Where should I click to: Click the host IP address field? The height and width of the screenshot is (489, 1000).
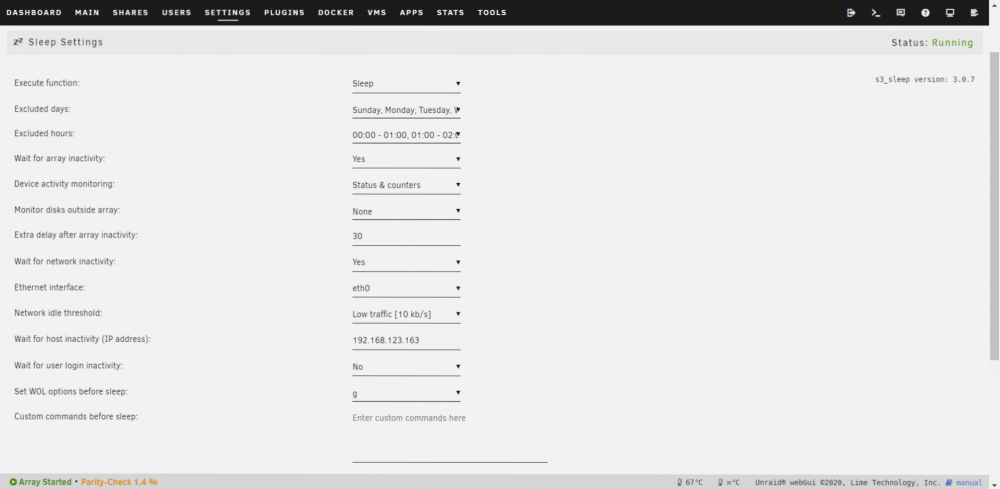pos(406,341)
